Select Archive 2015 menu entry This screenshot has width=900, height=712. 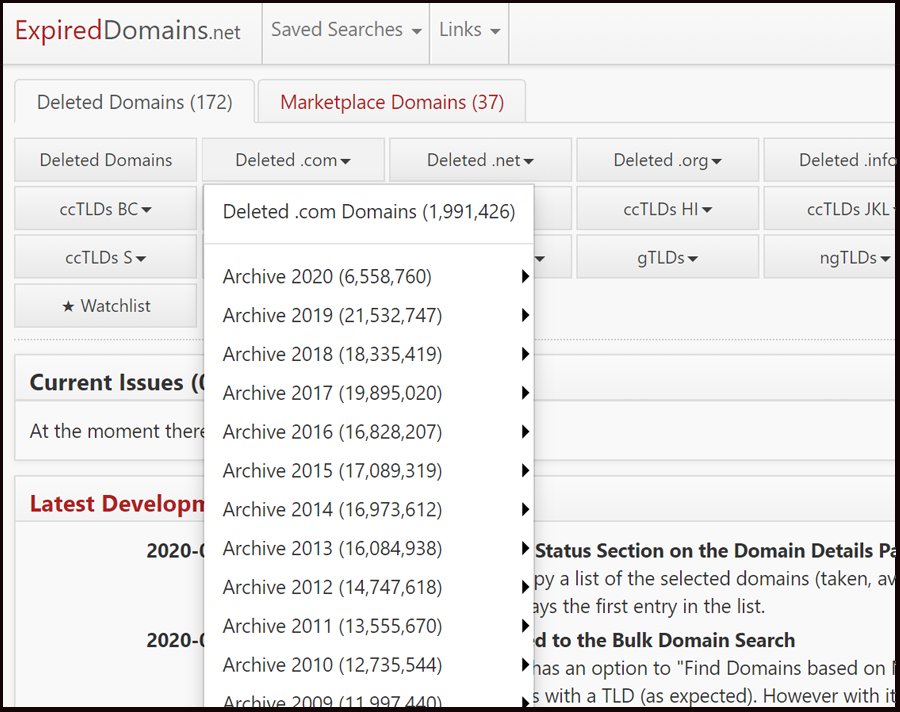[x=368, y=471]
